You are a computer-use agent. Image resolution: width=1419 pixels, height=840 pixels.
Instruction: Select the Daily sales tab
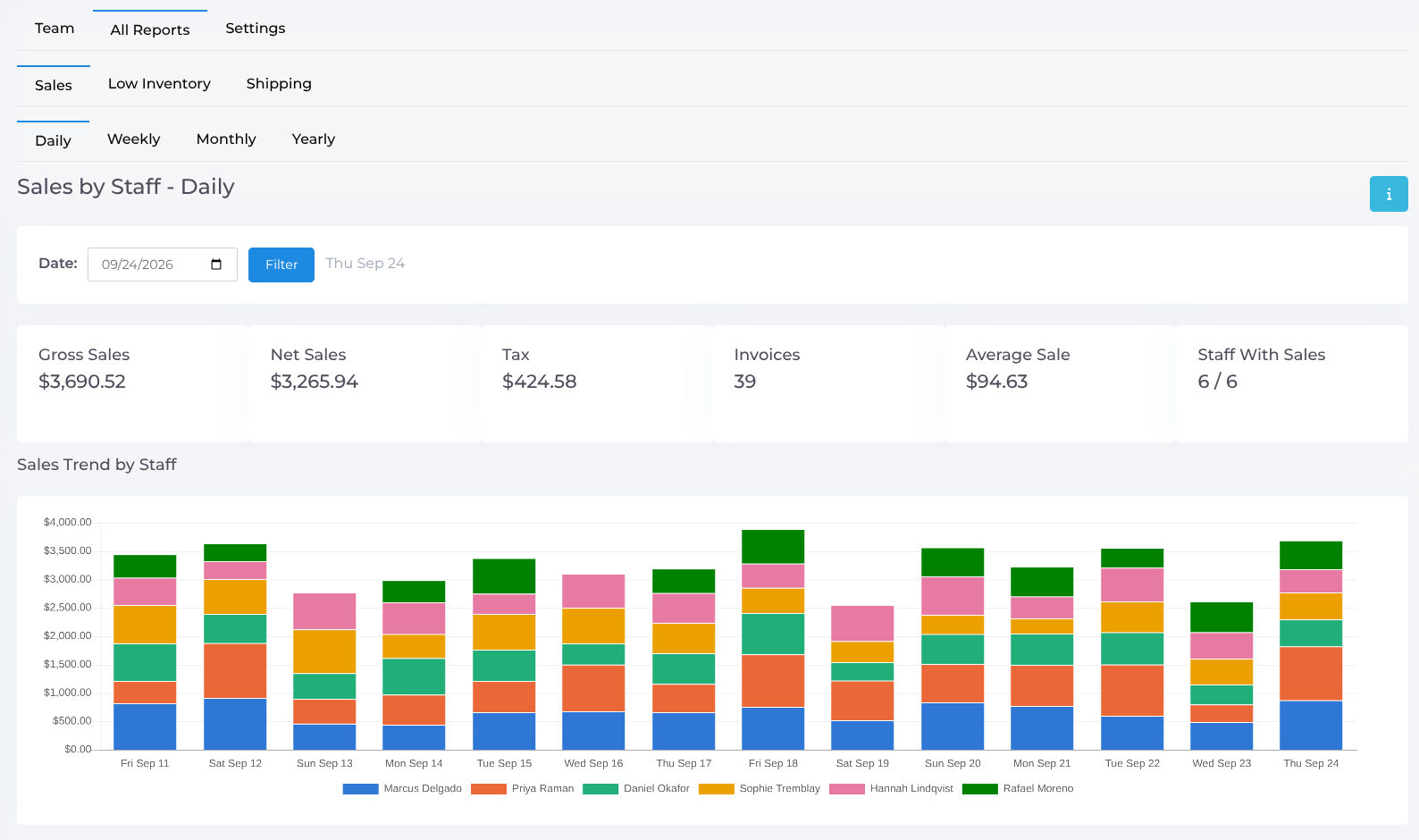click(53, 140)
